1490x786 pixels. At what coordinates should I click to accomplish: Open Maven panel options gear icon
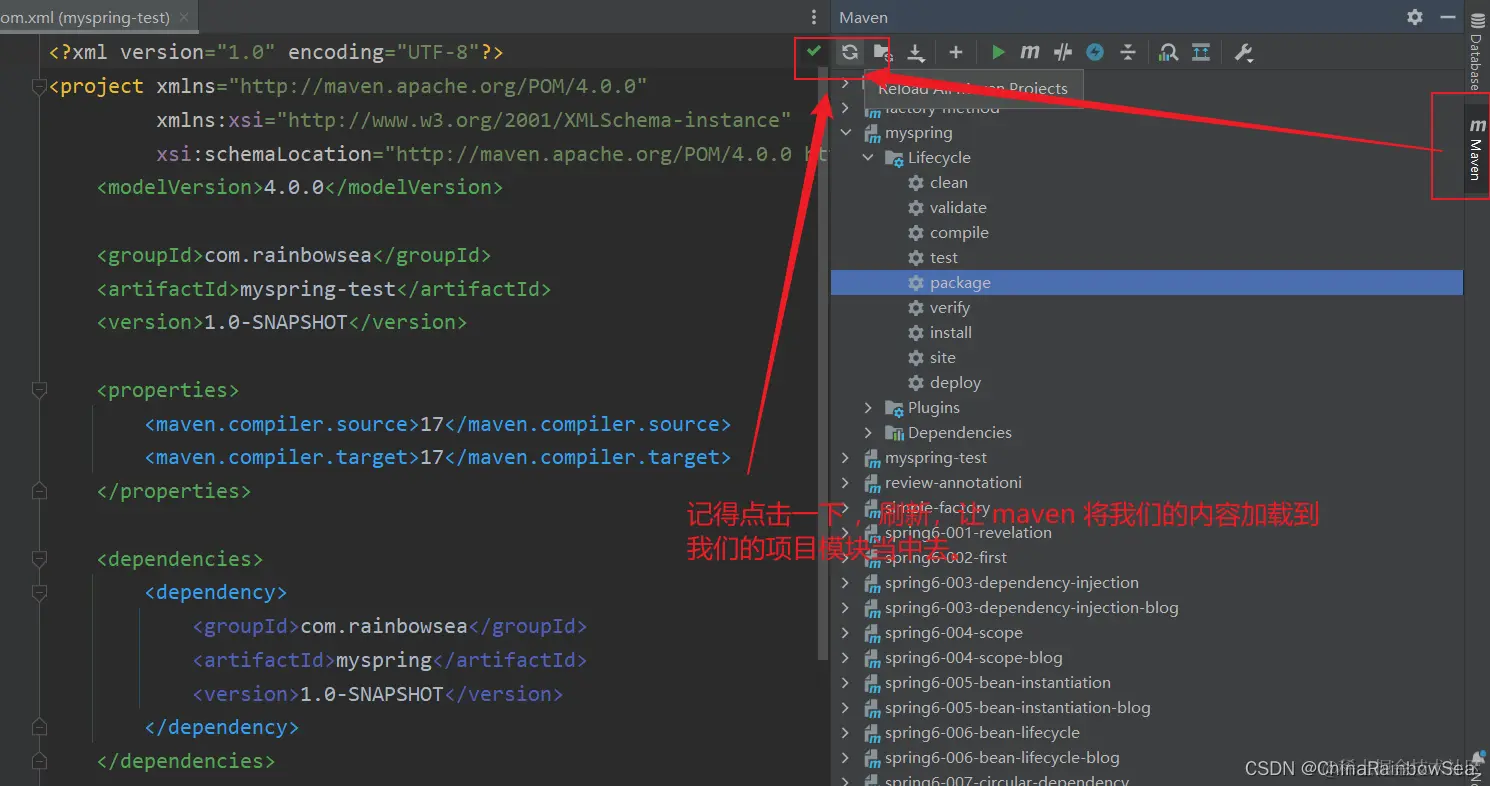(x=1415, y=17)
